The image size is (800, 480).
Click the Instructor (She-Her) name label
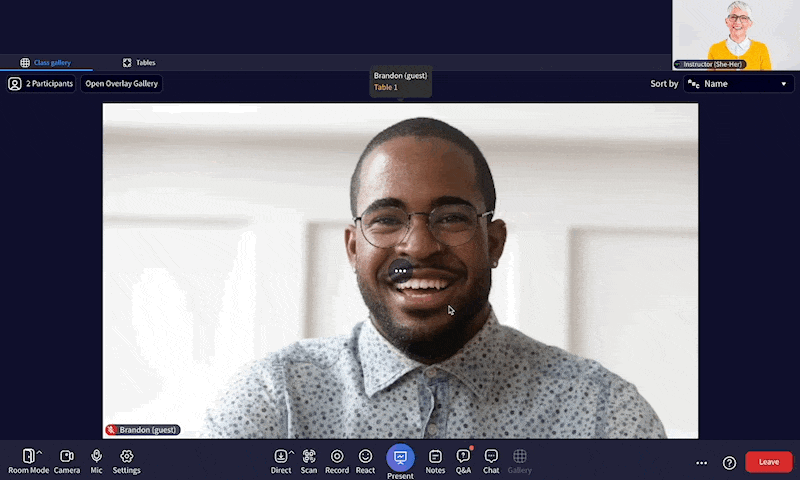pos(713,64)
